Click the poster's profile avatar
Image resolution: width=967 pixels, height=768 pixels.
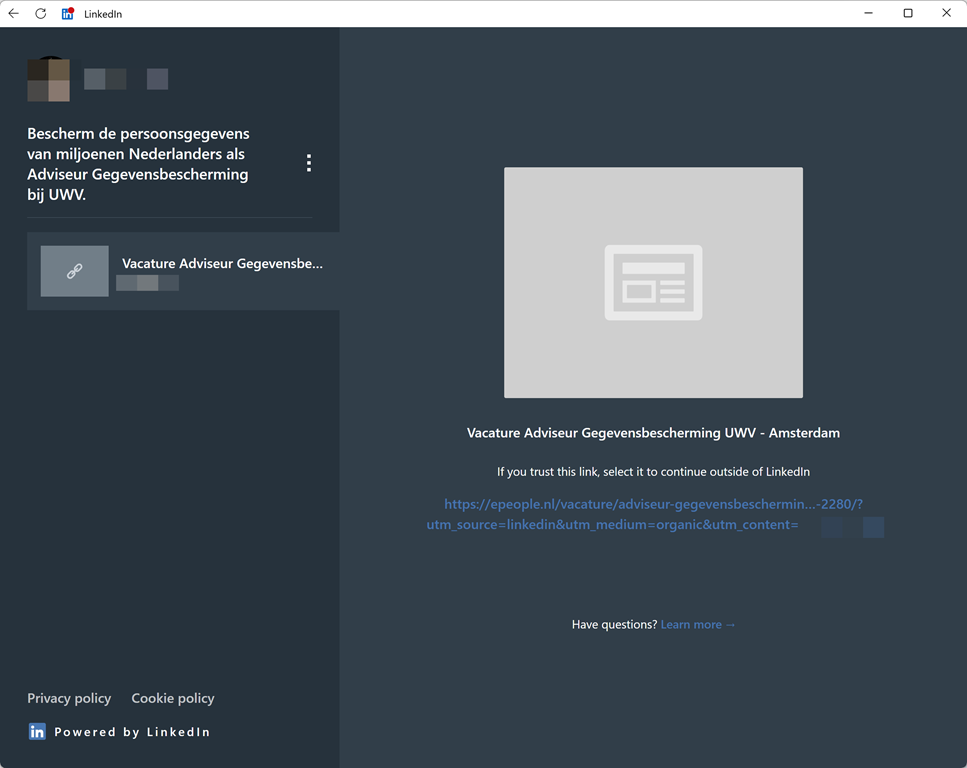click(48, 80)
